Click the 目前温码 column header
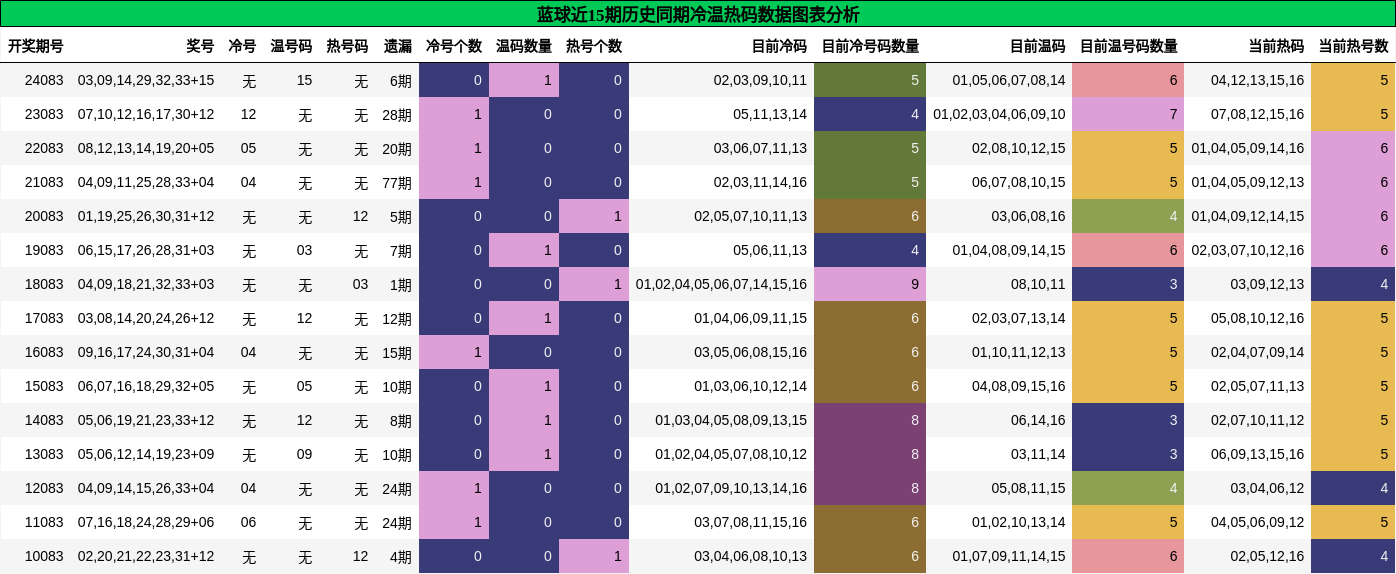 pyautogui.click(x=1037, y=46)
